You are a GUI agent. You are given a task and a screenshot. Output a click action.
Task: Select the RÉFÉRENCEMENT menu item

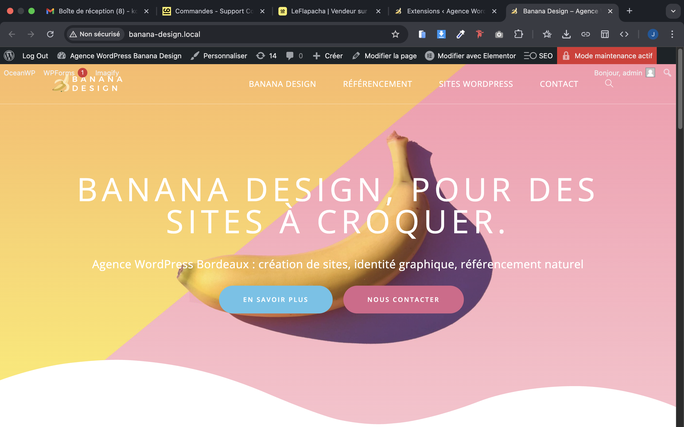(377, 84)
